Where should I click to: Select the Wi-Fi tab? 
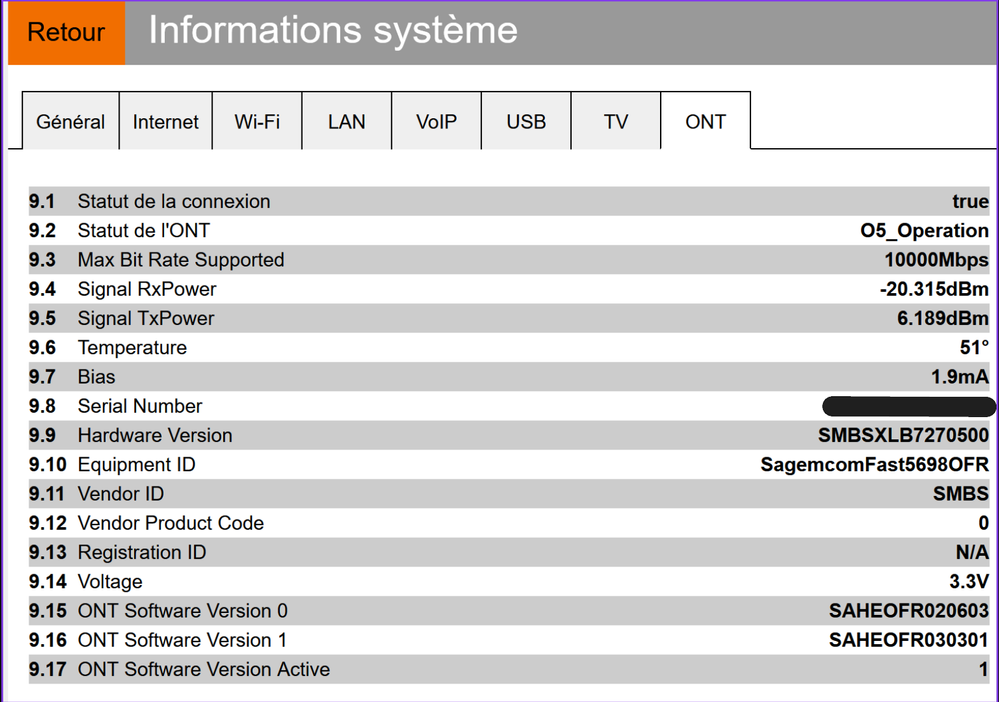(x=257, y=122)
